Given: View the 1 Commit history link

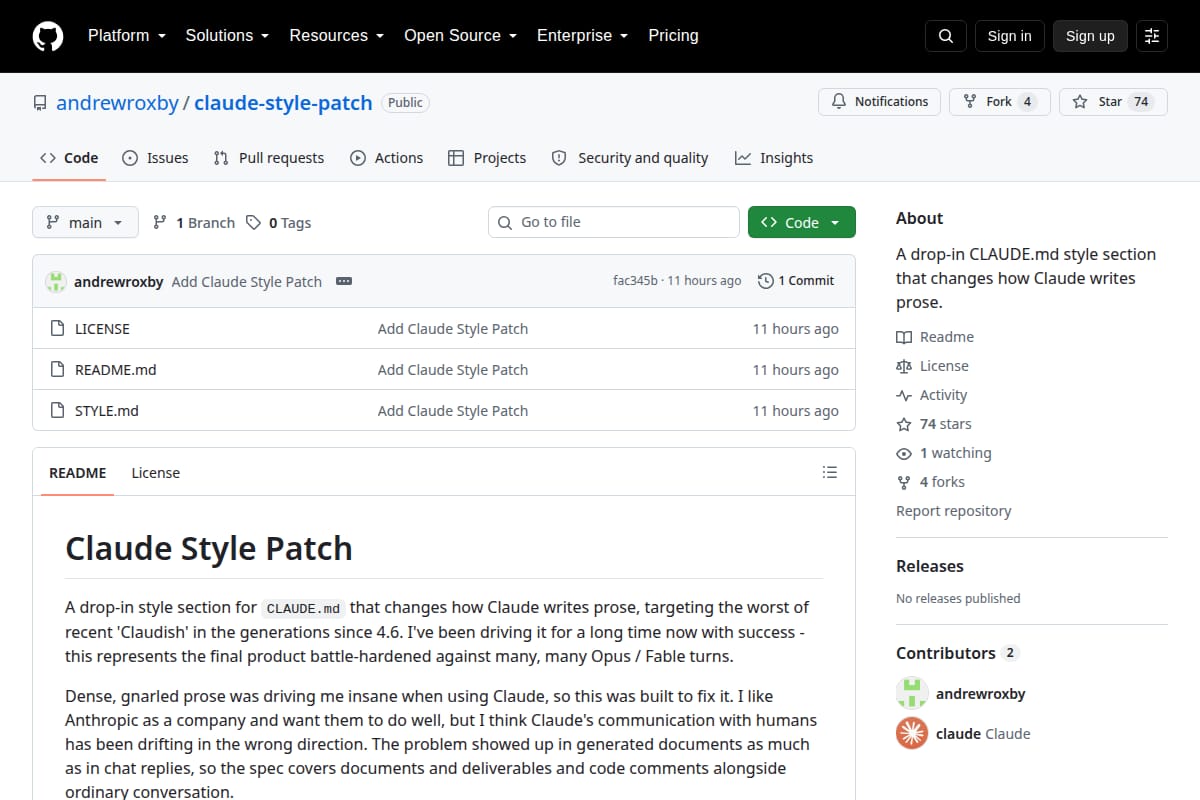Looking at the screenshot, I should 796,281.
